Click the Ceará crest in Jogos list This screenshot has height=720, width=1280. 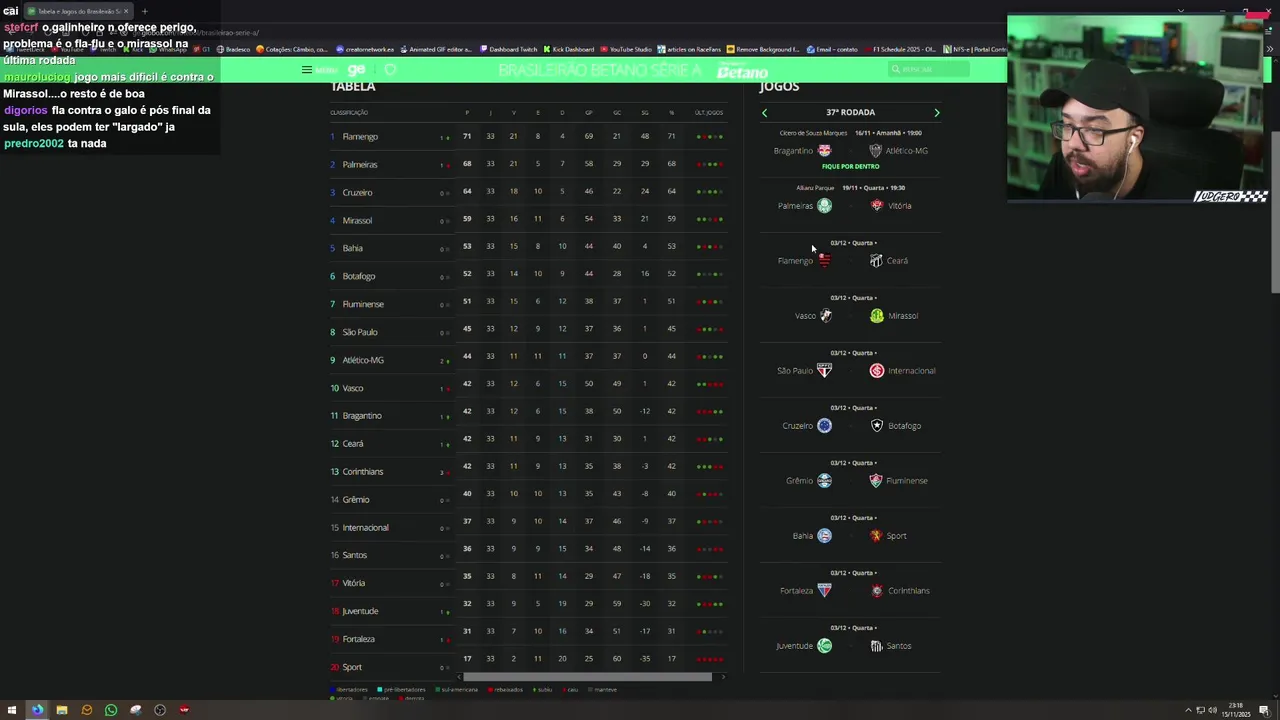coord(876,261)
